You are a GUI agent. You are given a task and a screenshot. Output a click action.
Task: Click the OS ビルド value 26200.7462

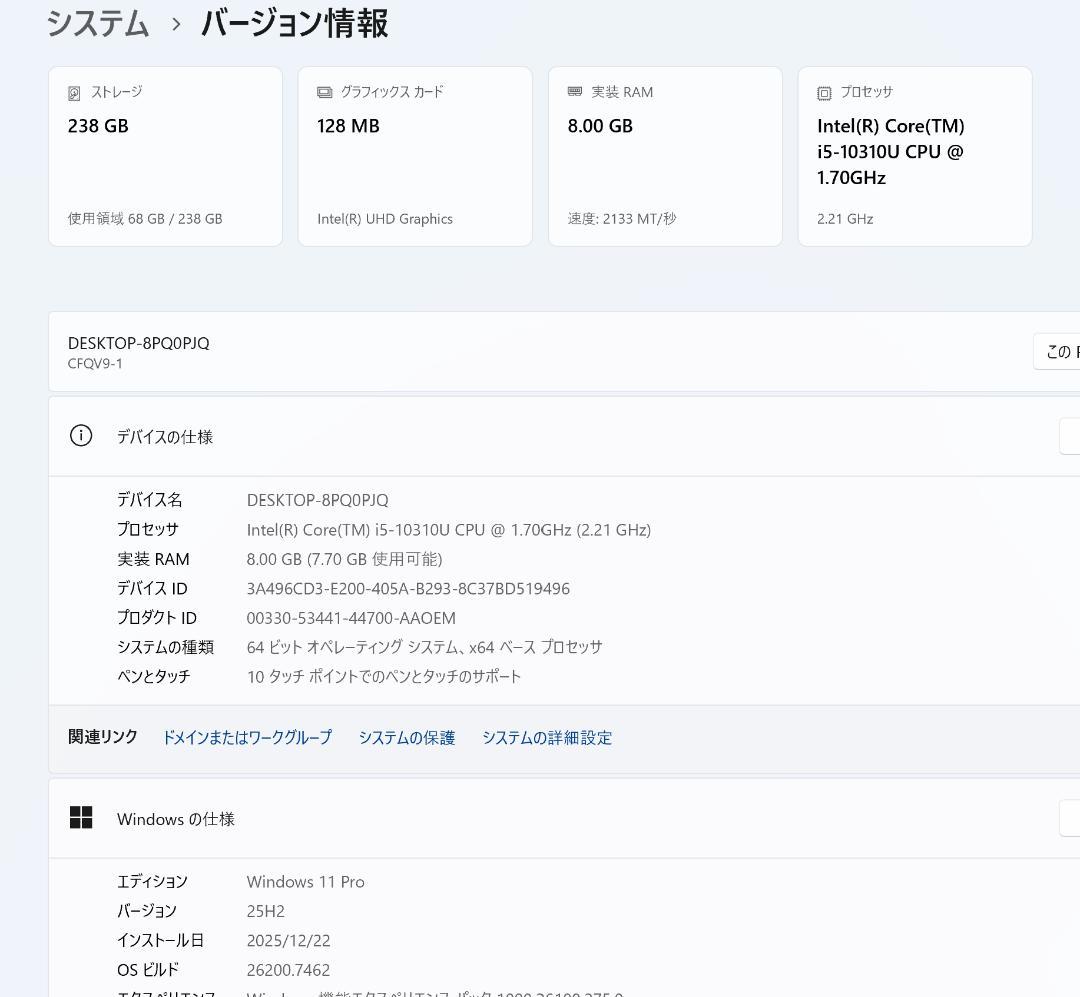pos(290,969)
